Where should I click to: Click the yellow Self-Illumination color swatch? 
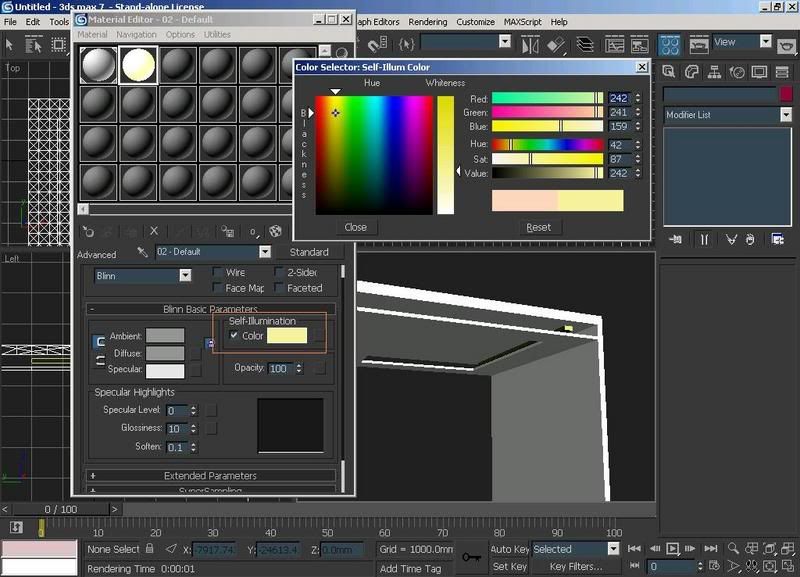click(x=287, y=337)
